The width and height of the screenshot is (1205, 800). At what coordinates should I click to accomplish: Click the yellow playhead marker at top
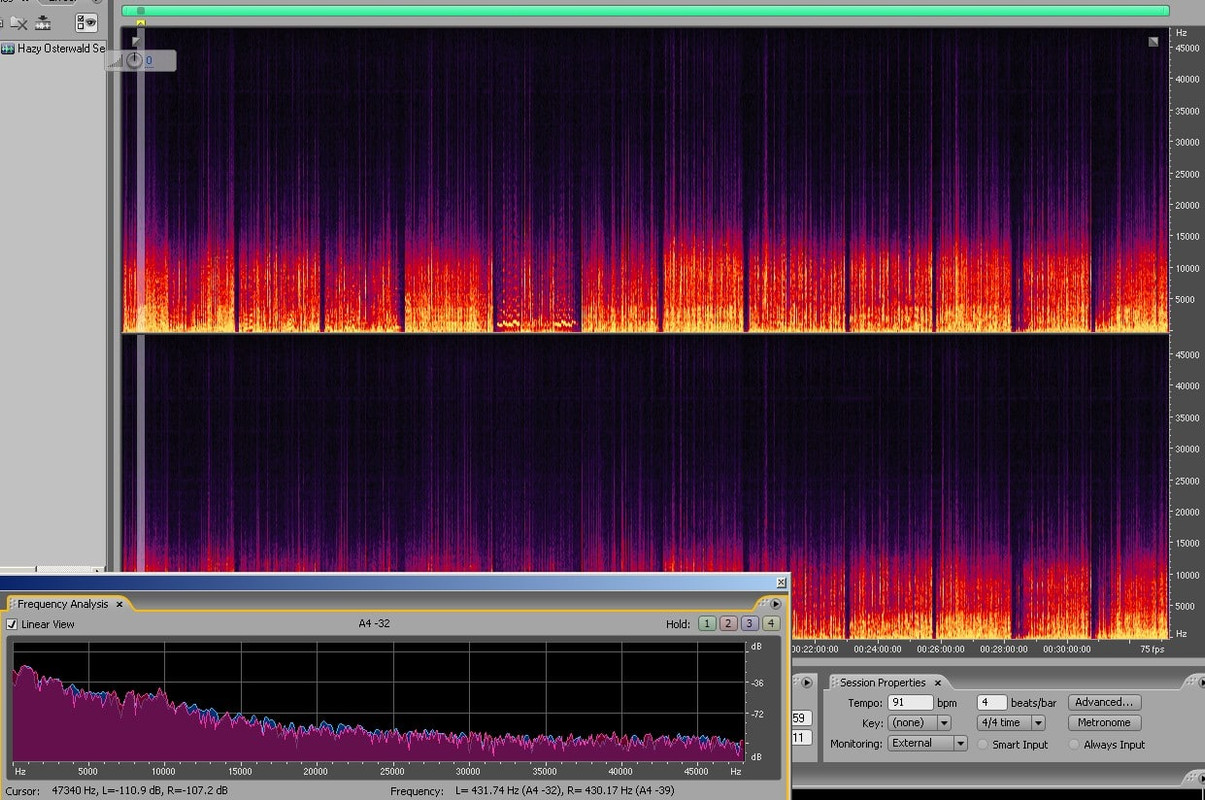pos(140,22)
